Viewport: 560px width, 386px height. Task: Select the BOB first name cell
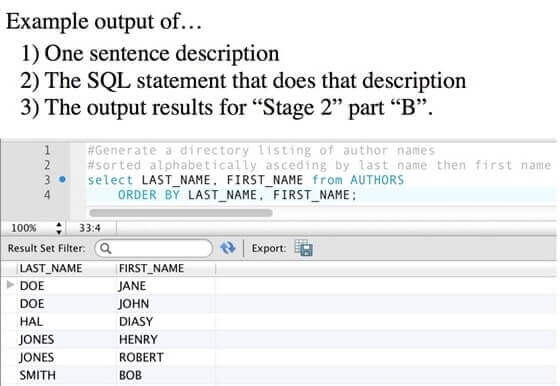130,375
